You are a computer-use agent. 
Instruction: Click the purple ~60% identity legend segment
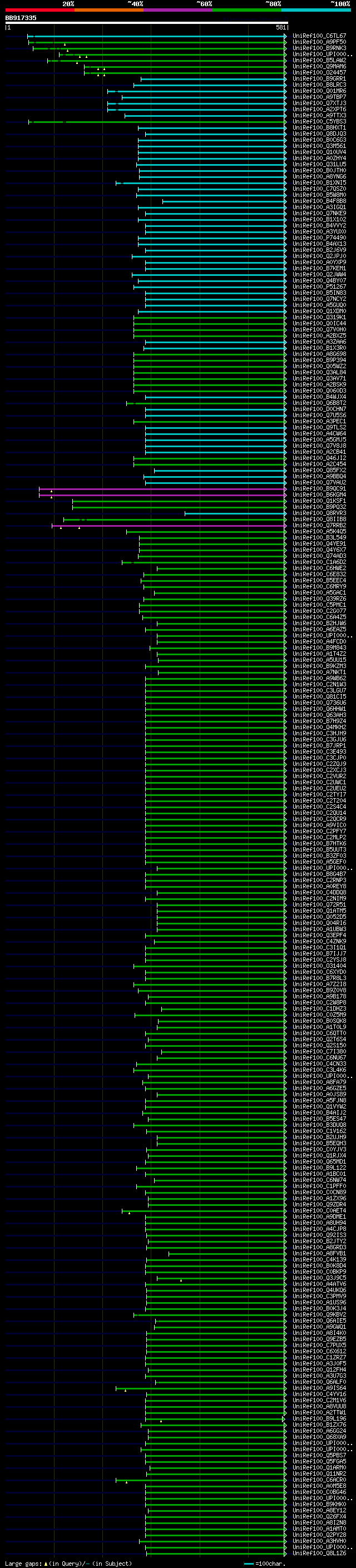(x=179, y=10)
